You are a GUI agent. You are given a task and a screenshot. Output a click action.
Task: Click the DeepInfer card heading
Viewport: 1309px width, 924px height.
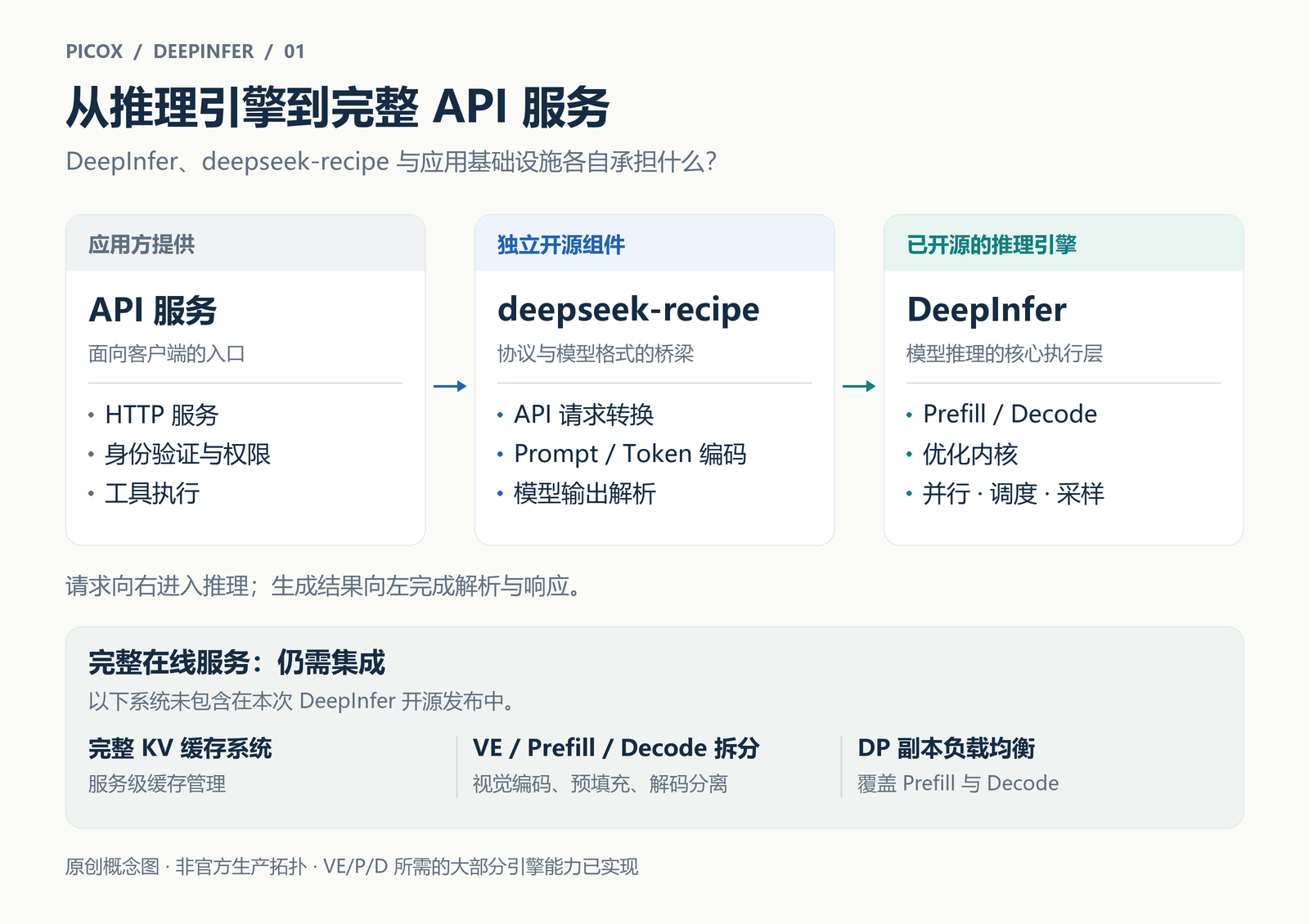[987, 310]
